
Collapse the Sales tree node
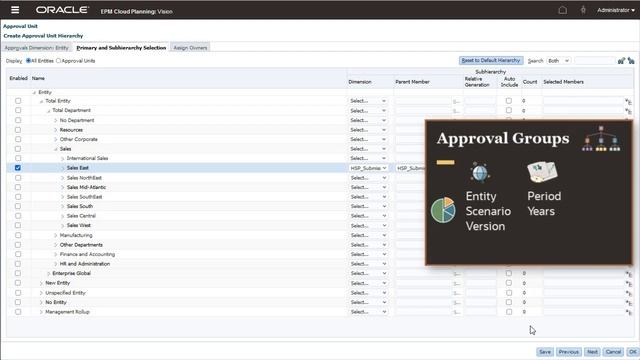point(56,149)
